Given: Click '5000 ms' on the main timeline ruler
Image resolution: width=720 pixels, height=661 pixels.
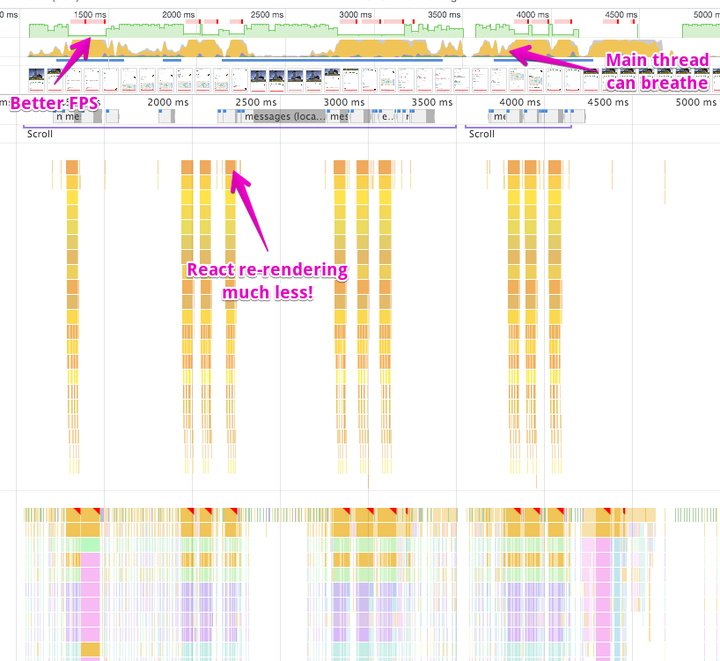Looking at the screenshot, I should coord(696,102).
